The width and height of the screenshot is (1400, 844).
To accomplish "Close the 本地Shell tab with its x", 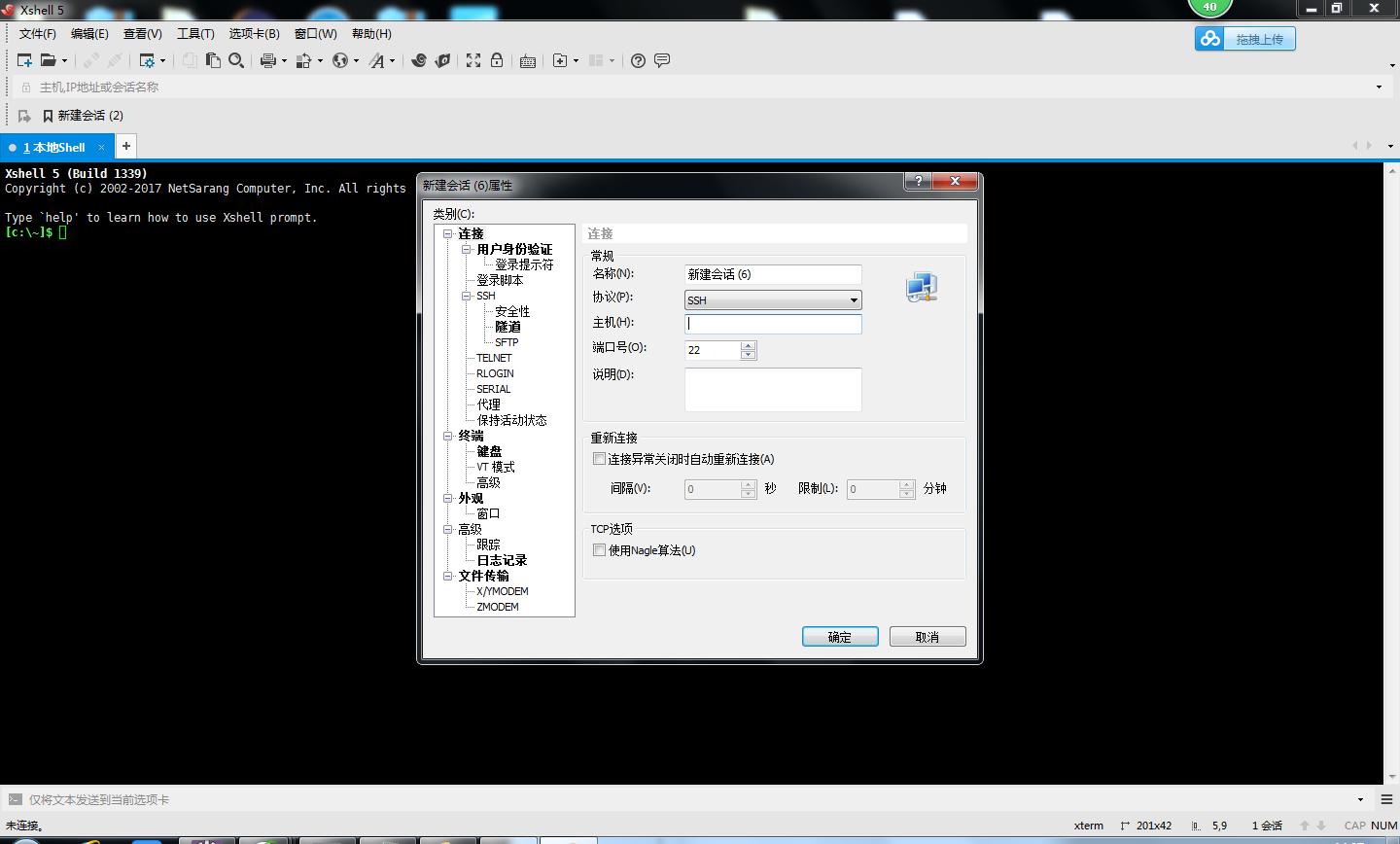I will click(101, 148).
